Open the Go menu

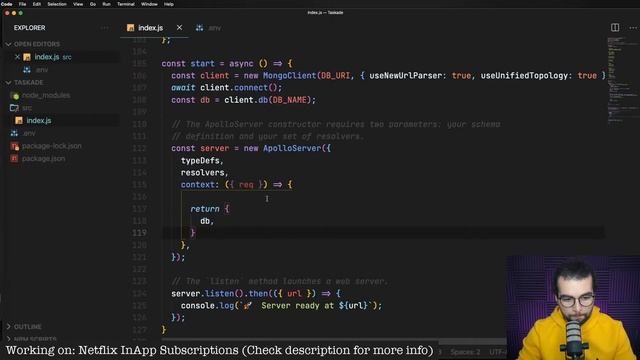93,4
